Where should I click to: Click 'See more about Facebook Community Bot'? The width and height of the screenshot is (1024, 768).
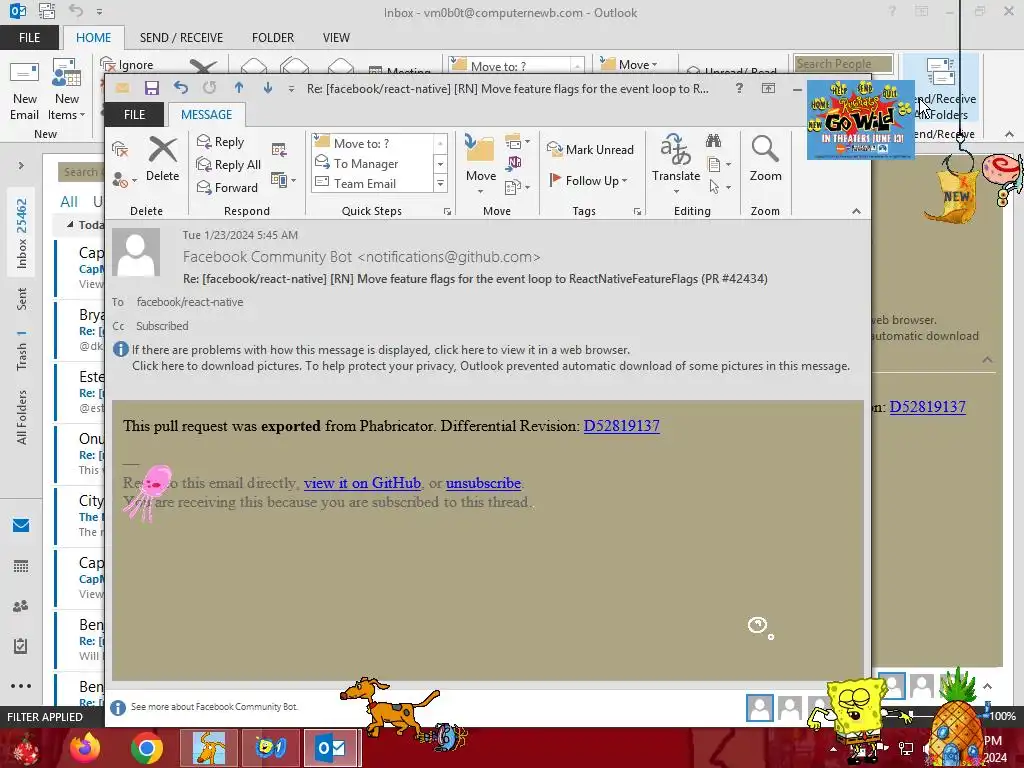point(214,707)
